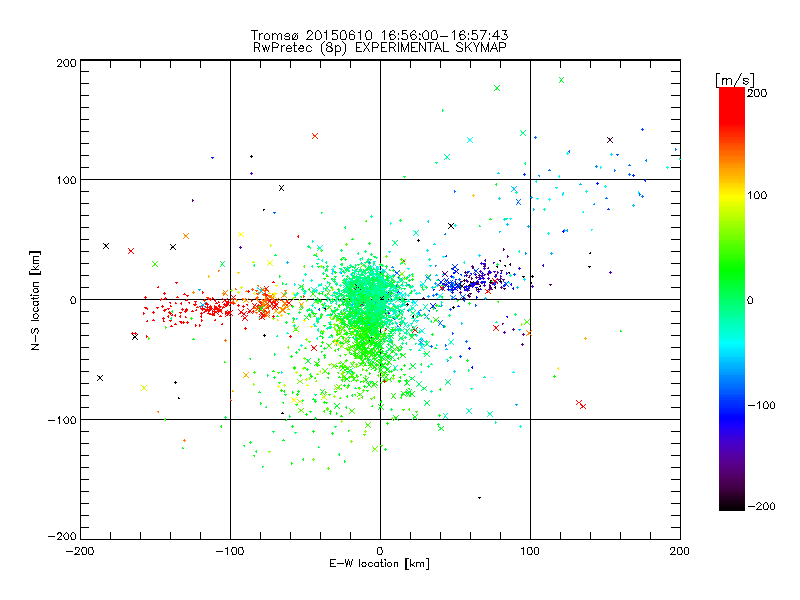800x600 pixels.
Task: Select the '[m/s]' colorbar unit label
Action: pyautogui.click(x=734, y=80)
